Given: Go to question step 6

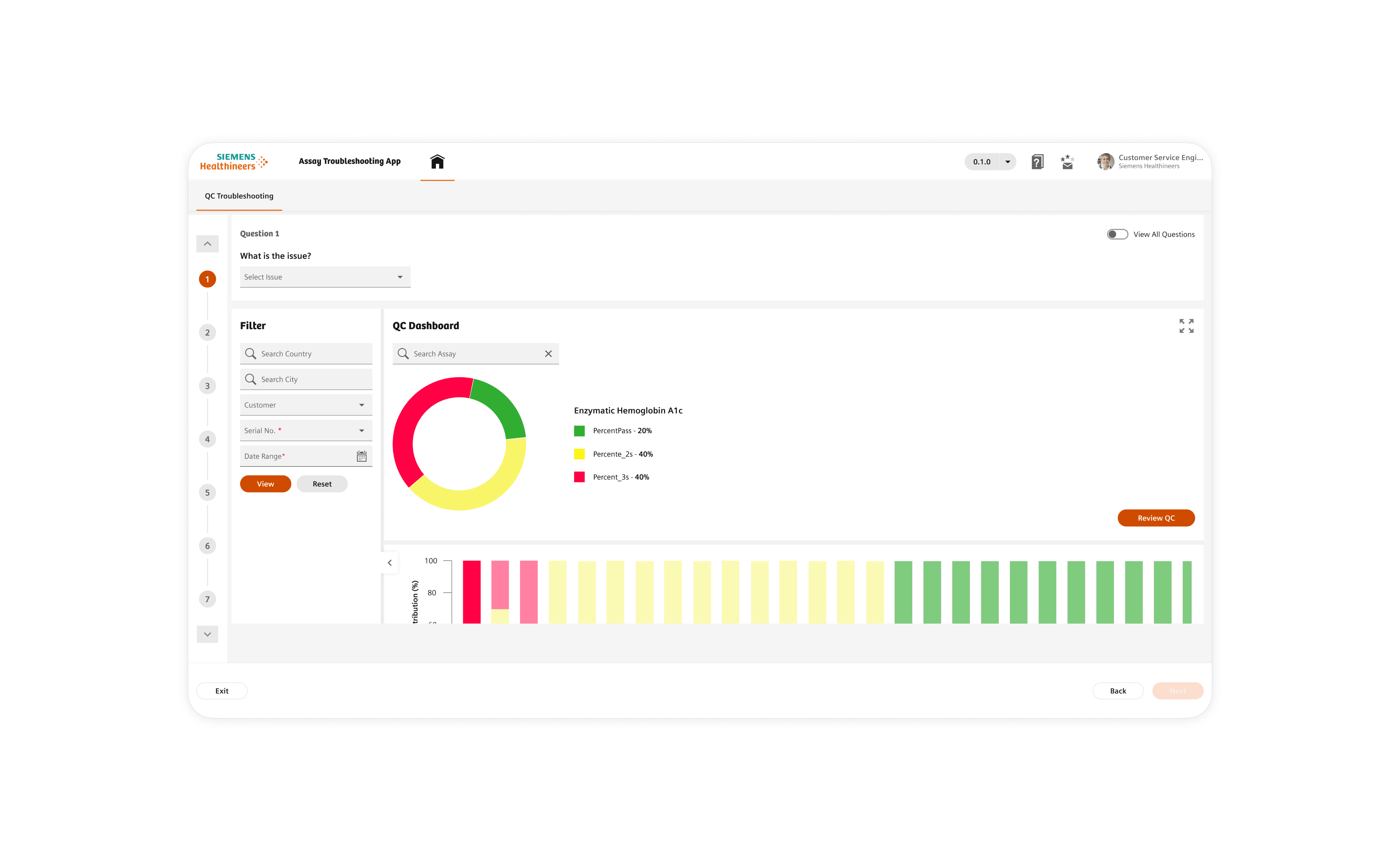Looking at the screenshot, I should pos(207,546).
